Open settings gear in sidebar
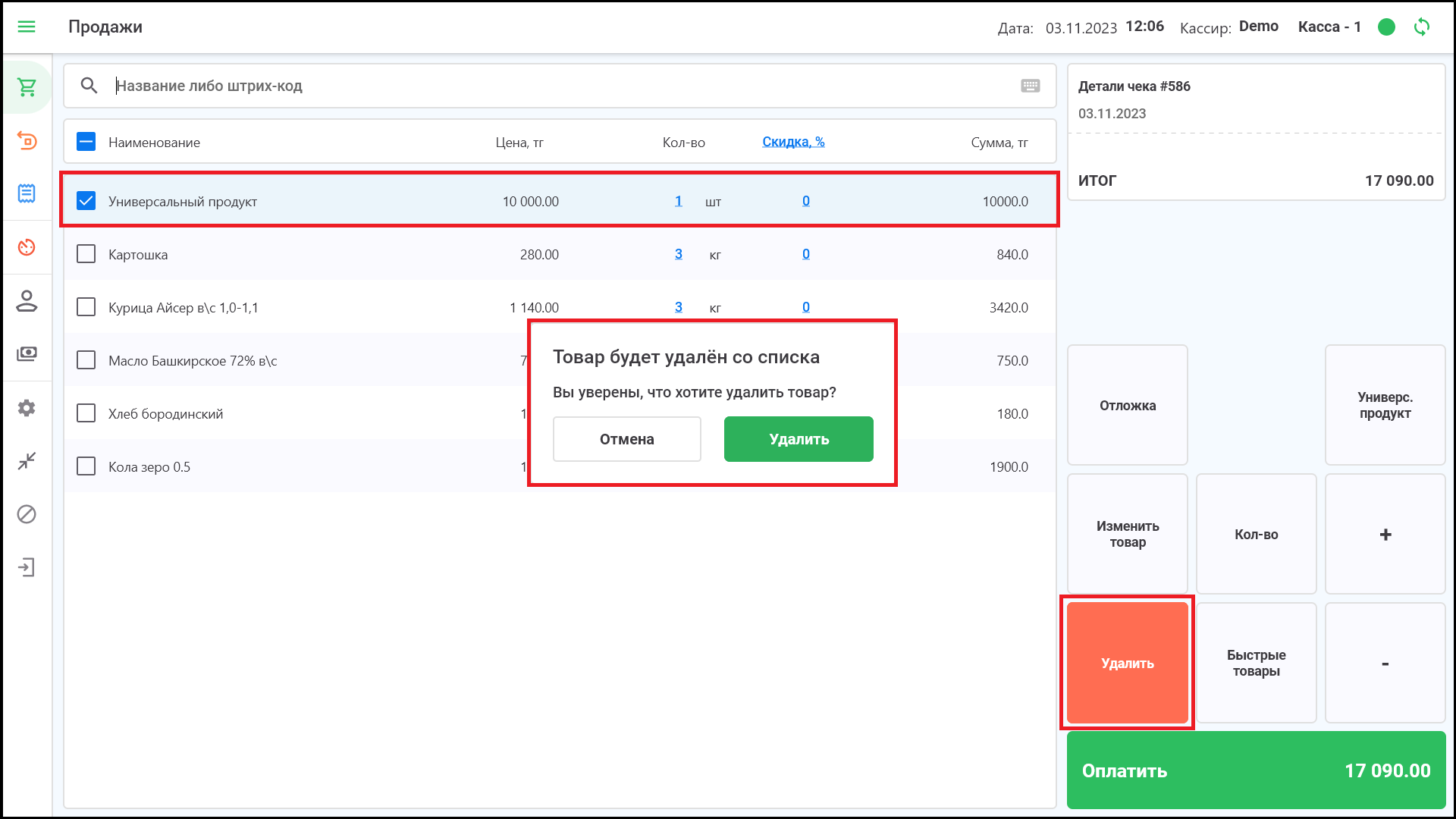Image resolution: width=1456 pixels, height=819 pixels. coord(27,408)
